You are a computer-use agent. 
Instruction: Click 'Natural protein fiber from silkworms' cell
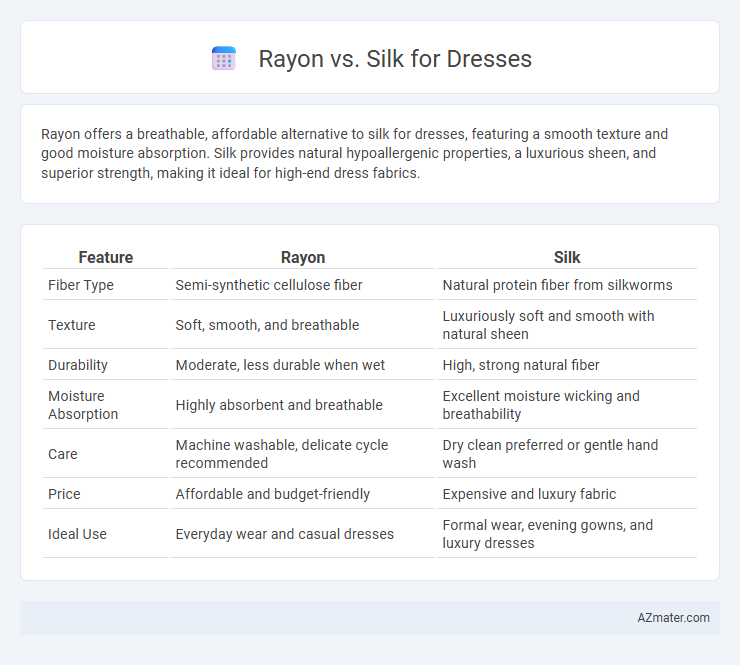coord(557,285)
